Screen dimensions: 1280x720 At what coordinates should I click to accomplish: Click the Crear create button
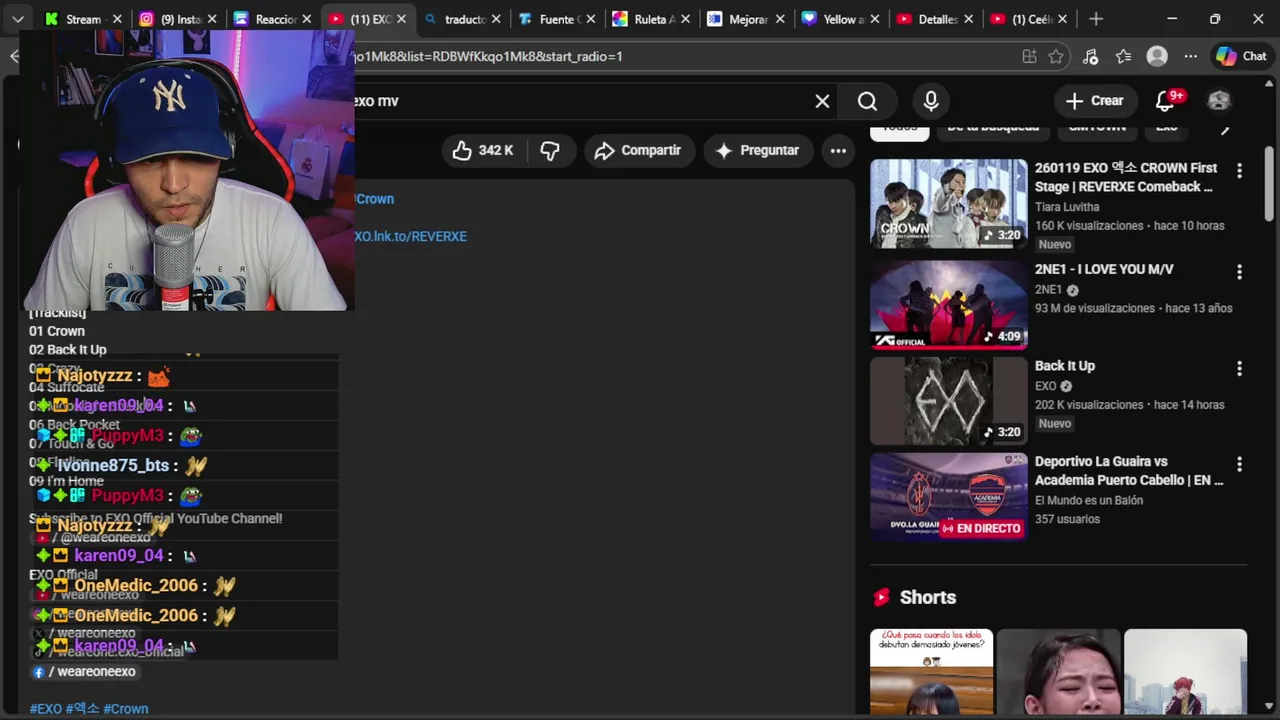coord(1095,101)
